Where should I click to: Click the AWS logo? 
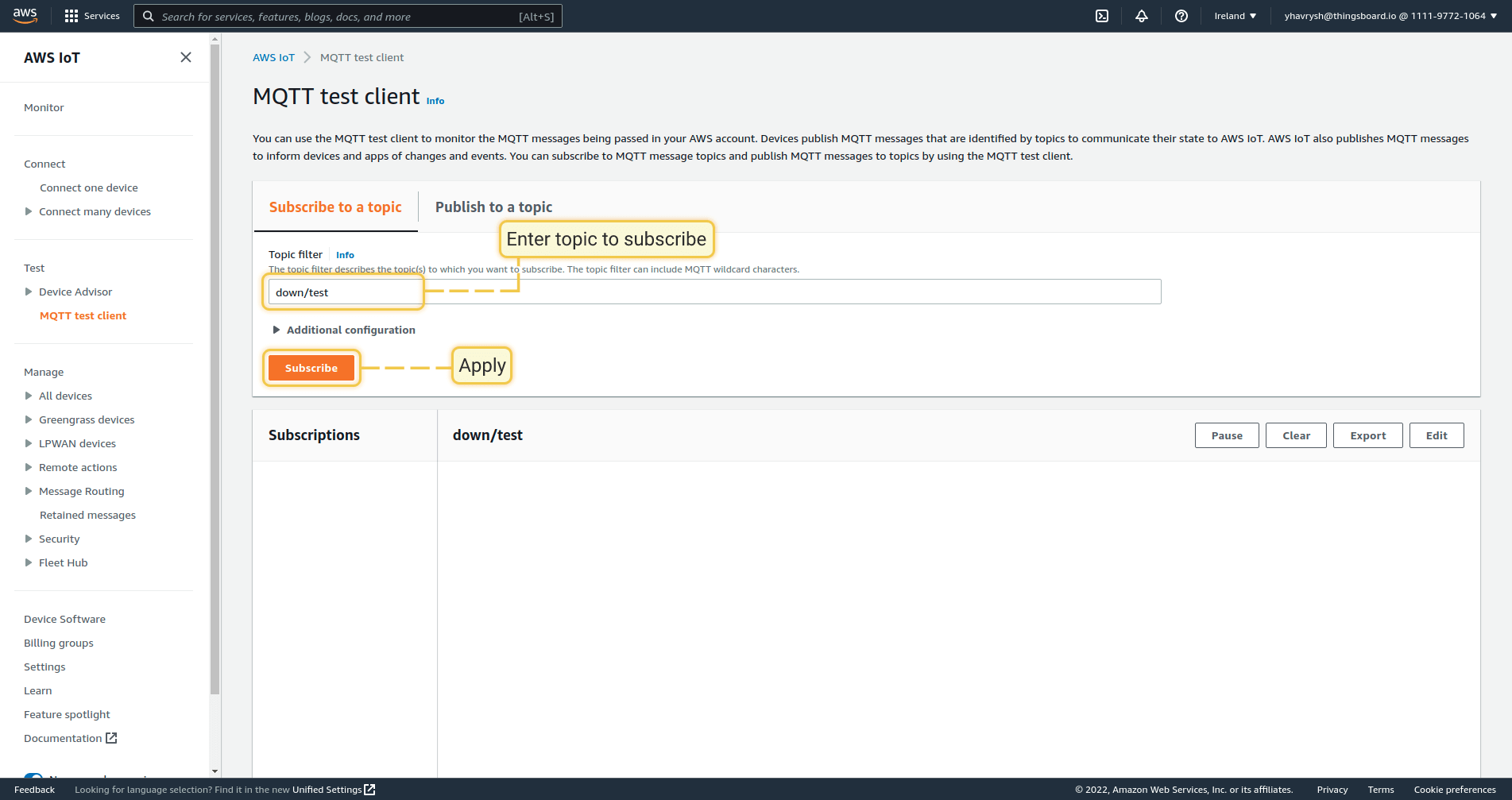(25, 16)
